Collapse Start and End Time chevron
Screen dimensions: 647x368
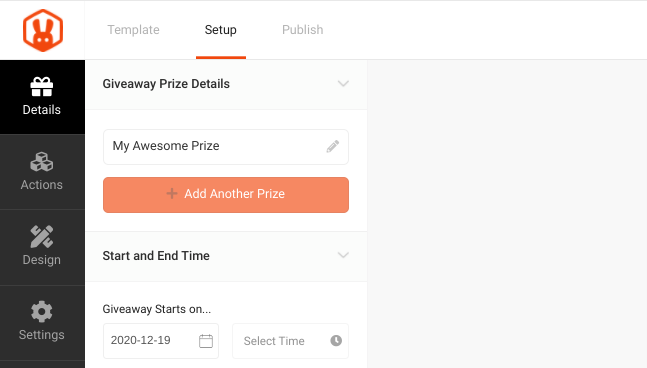tap(343, 255)
